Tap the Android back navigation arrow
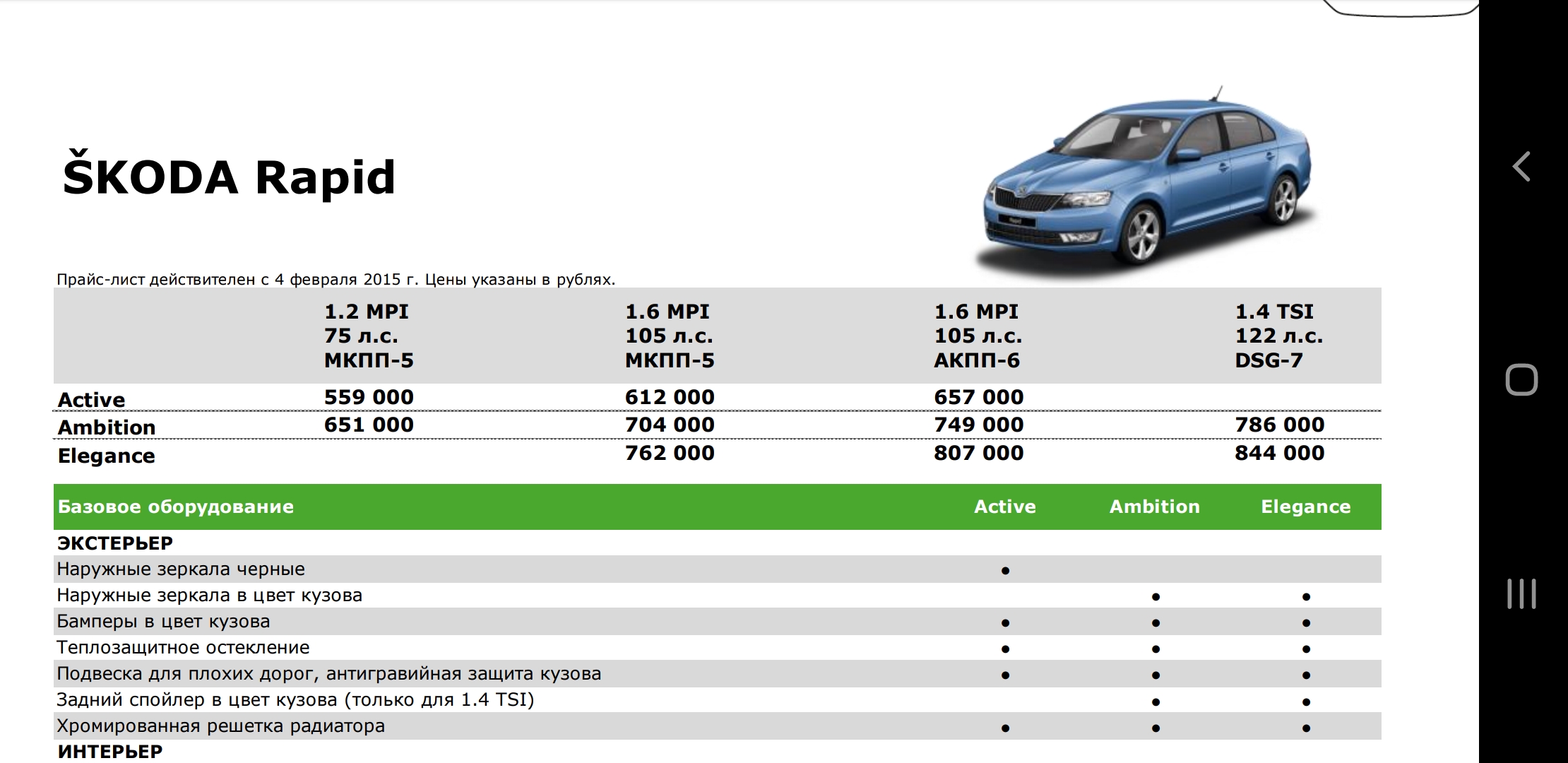 coord(1521,167)
